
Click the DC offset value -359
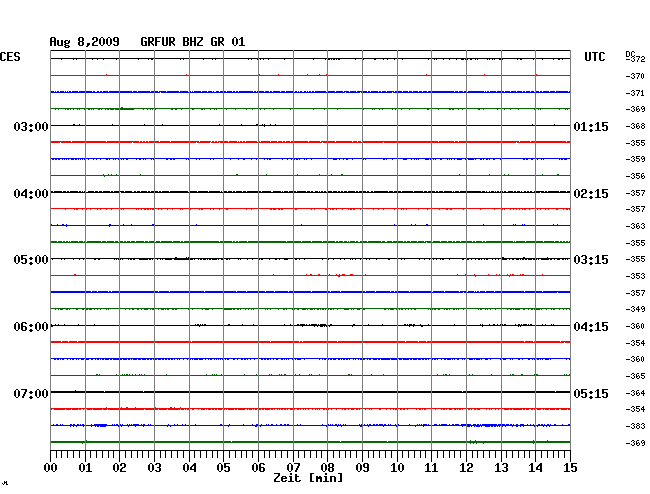[635, 159]
